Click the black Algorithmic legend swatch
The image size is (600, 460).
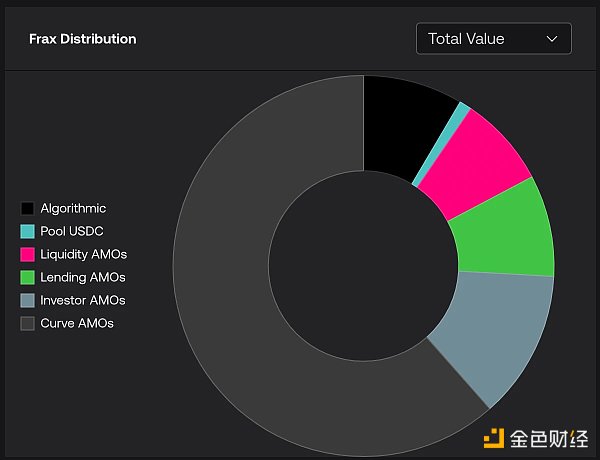tap(28, 209)
